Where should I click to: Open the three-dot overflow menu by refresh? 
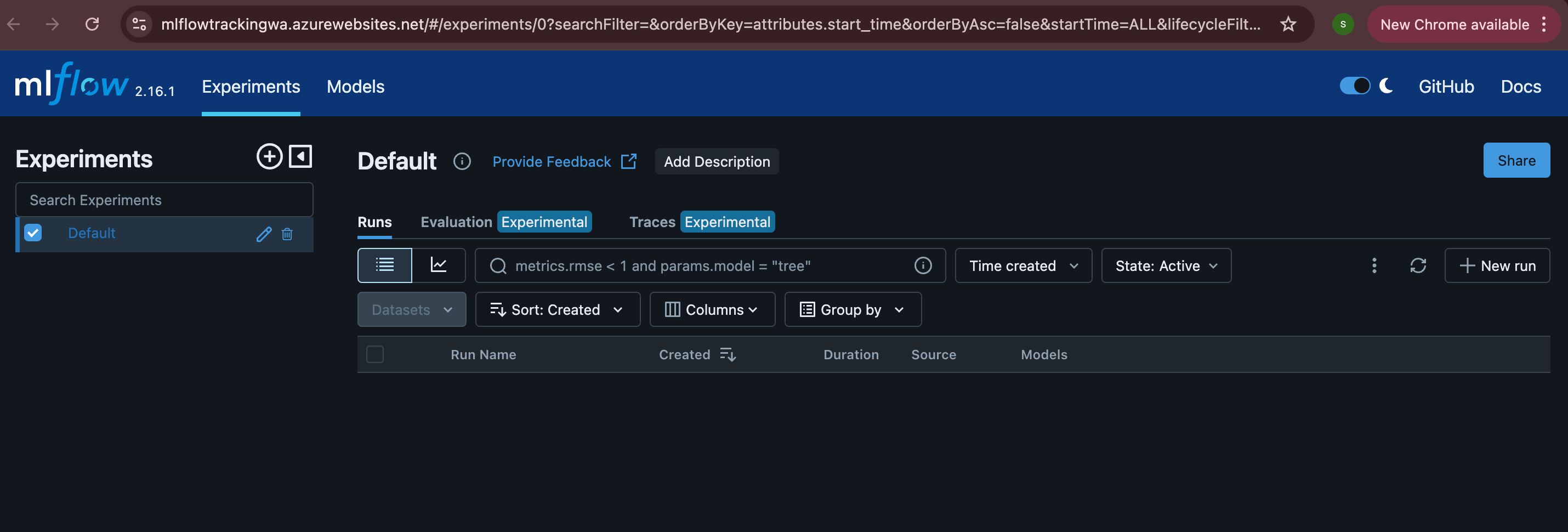1374,265
